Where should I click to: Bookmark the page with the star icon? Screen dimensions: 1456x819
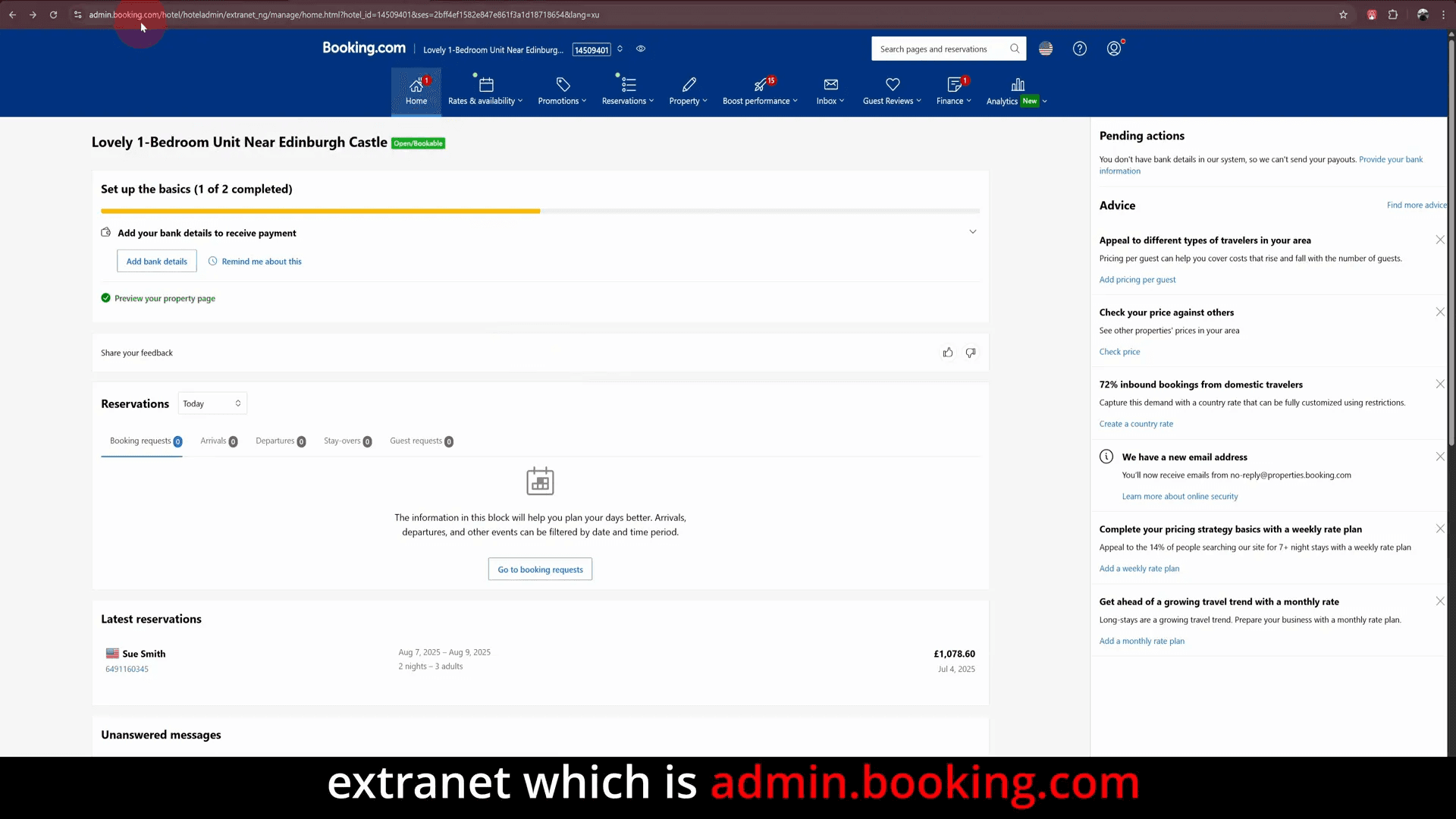click(x=1343, y=14)
